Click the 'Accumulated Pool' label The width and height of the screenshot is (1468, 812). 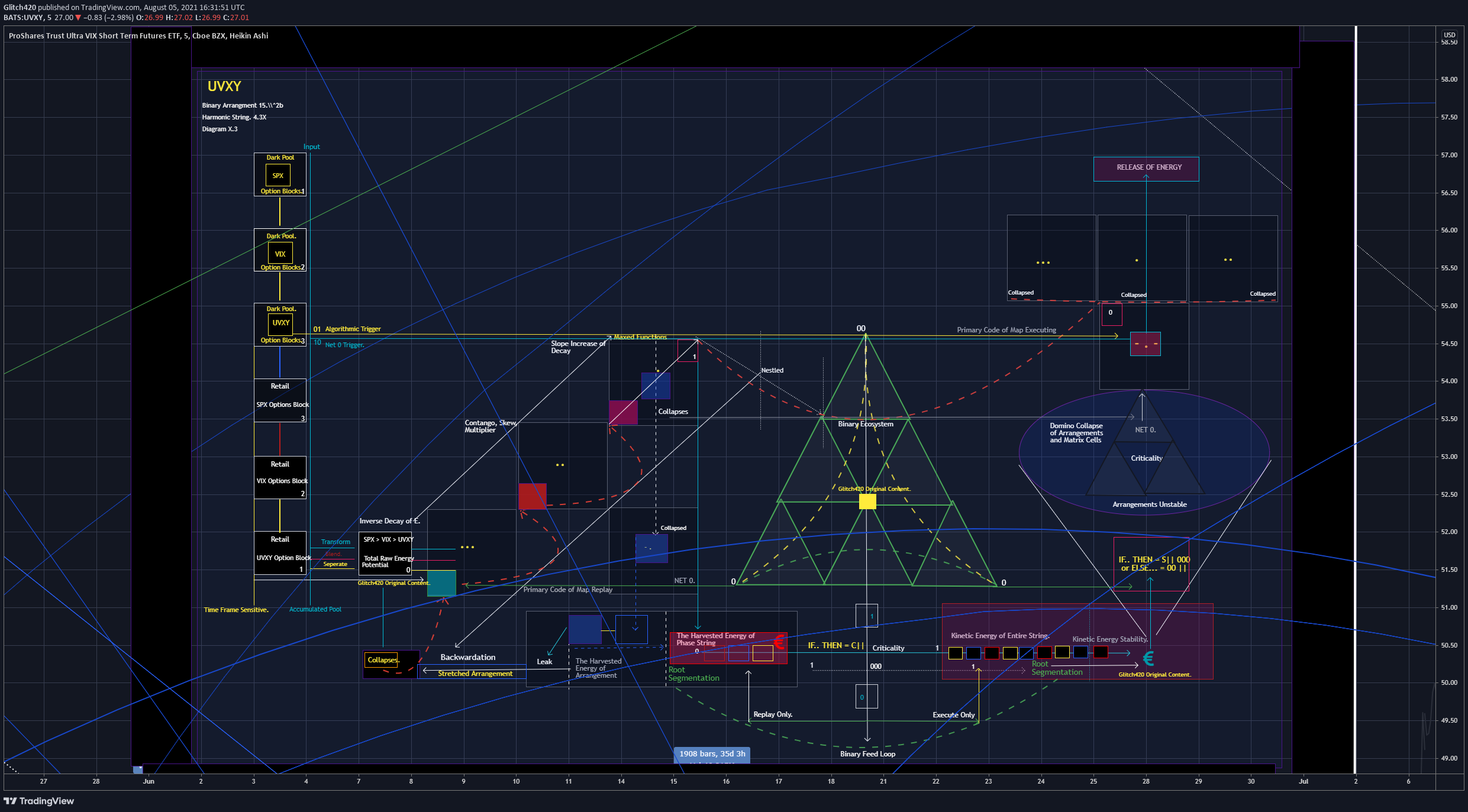click(315, 609)
